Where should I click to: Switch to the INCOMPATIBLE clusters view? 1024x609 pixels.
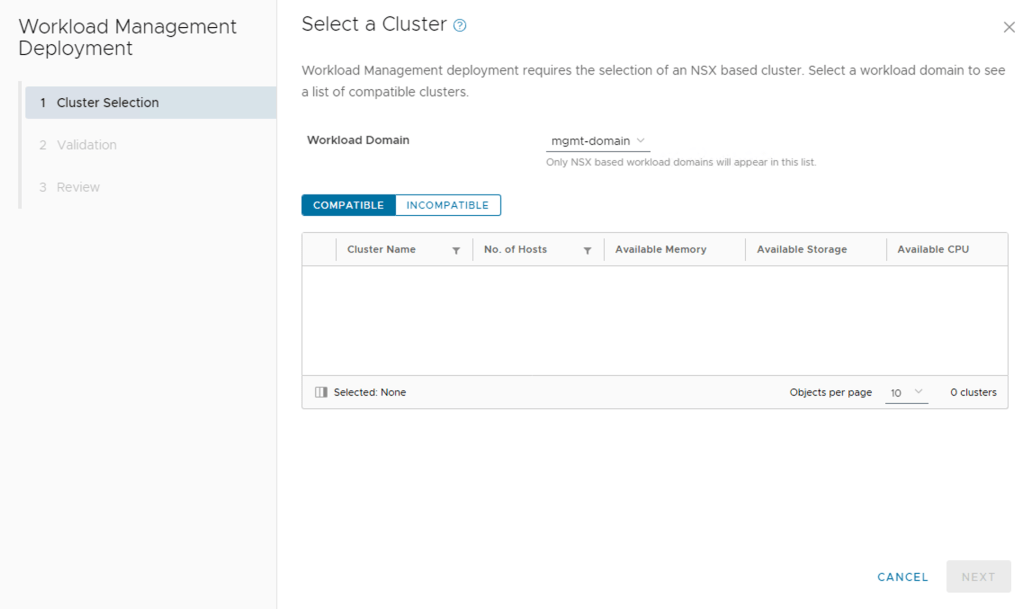[x=447, y=205]
